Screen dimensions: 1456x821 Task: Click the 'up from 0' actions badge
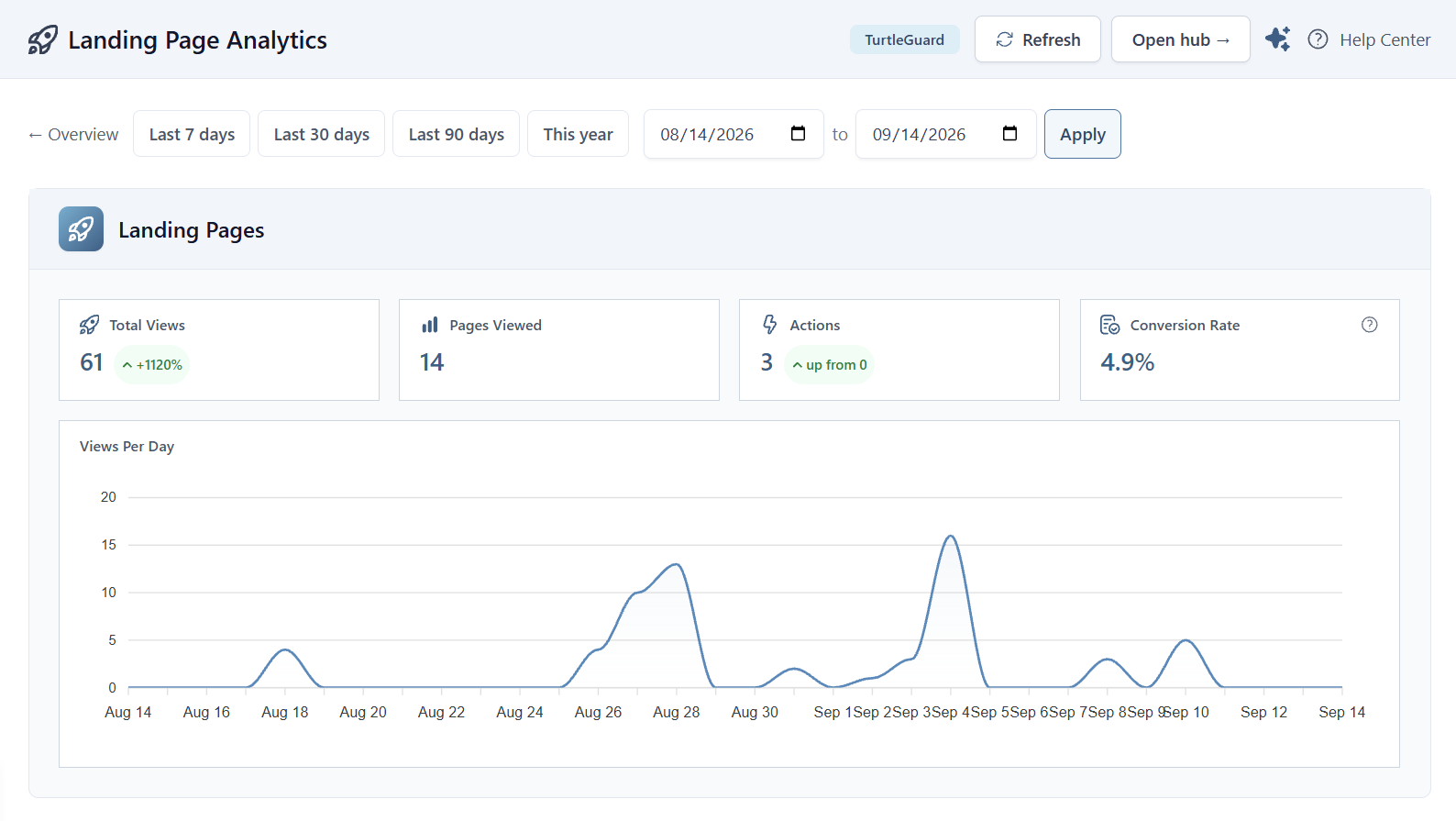829,364
